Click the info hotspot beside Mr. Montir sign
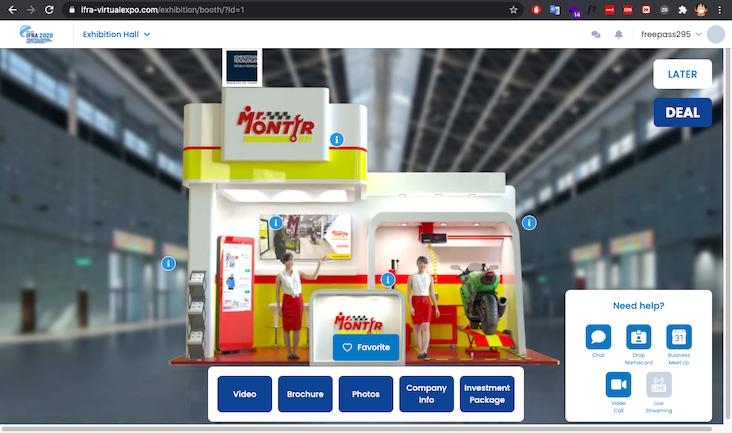Screen dimensions: 732x433 point(337,139)
